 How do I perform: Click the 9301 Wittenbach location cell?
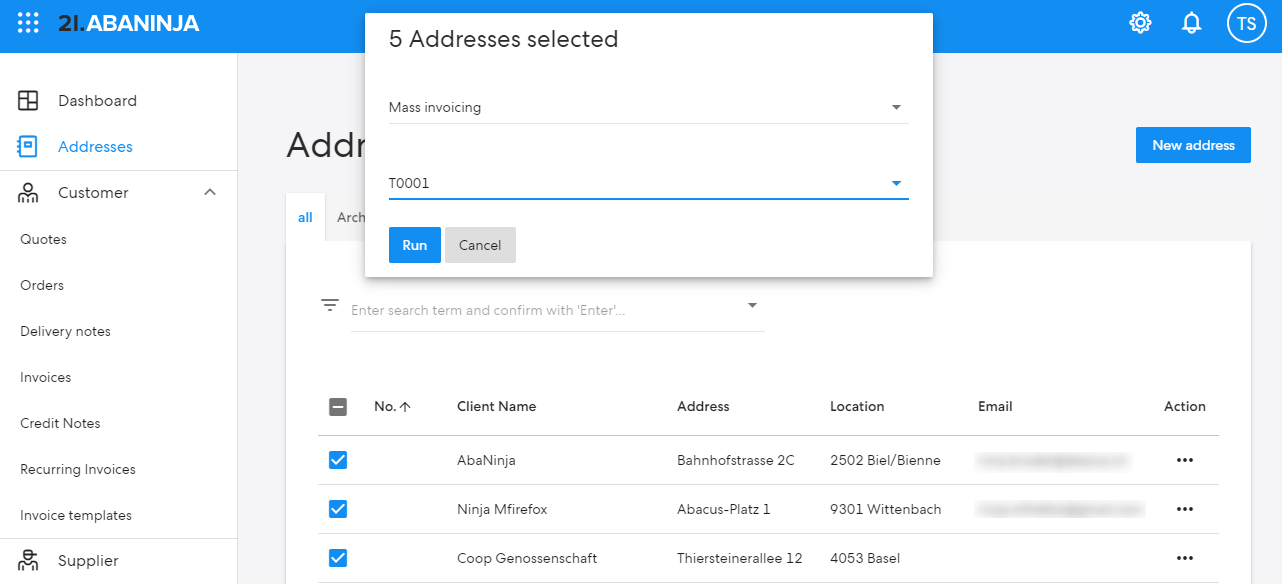click(x=886, y=510)
